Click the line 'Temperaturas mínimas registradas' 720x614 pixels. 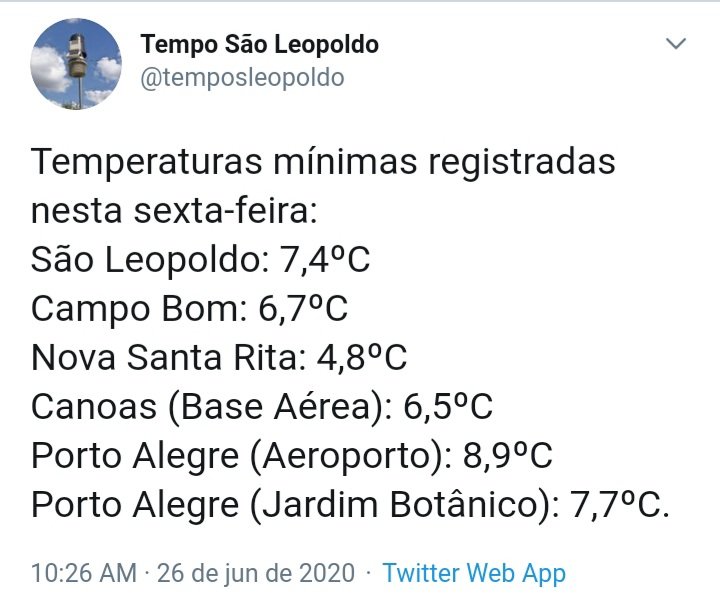pos(323,162)
